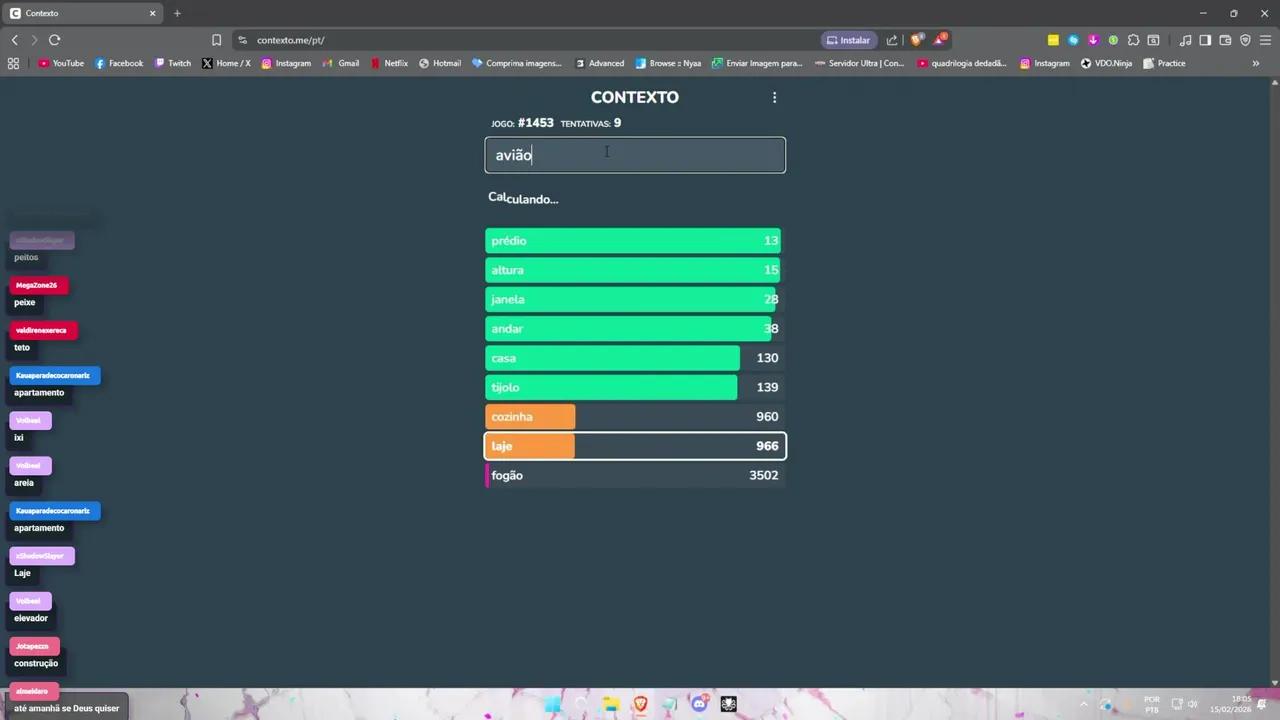Open the Twitch bookmark
This screenshot has height=720, width=1280.
click(x=172, y=63)
